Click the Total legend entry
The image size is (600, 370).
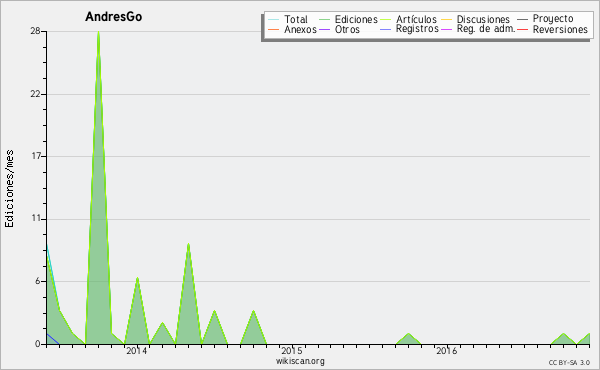[288, 19]
